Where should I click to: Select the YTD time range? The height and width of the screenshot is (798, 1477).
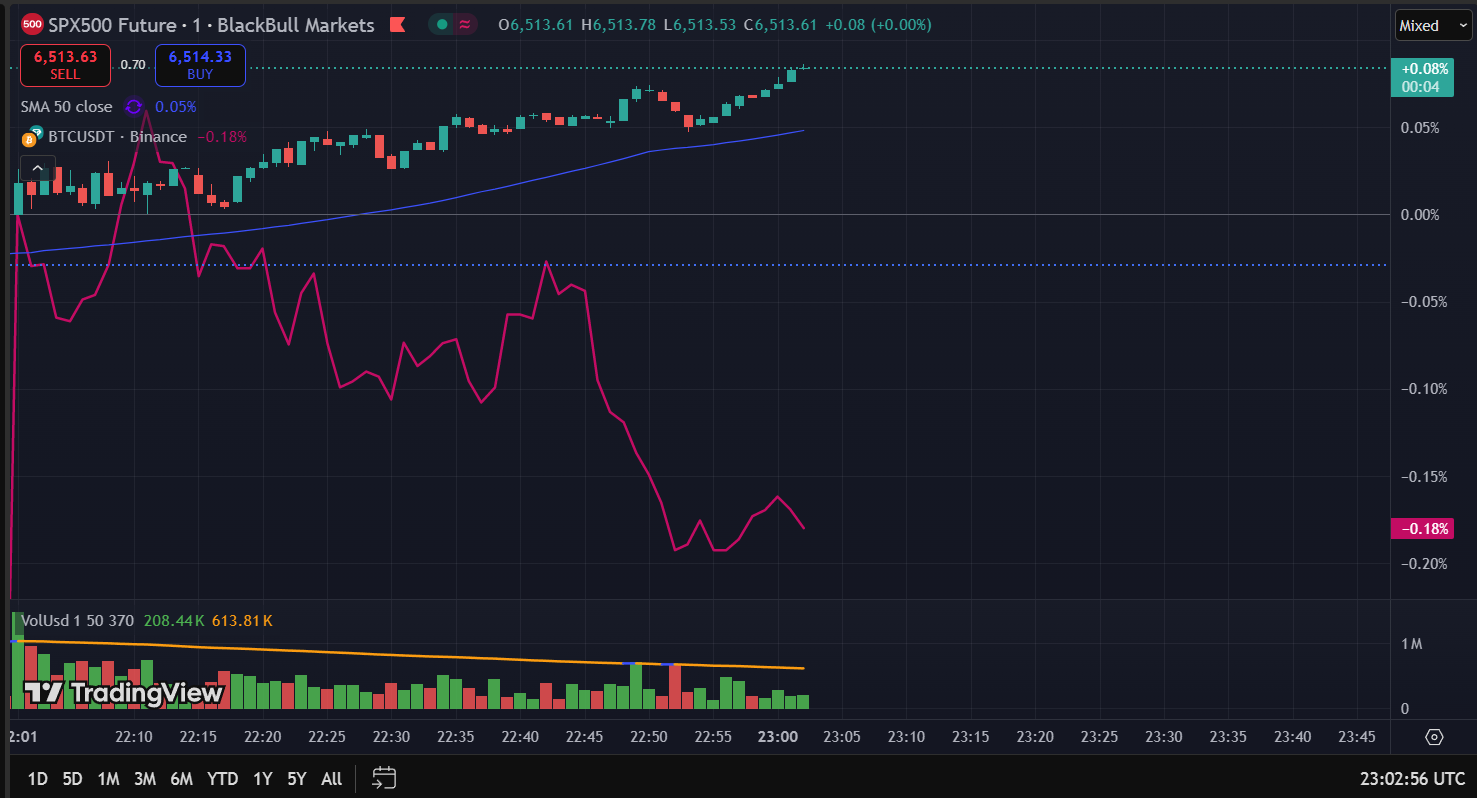pos(222,778)
